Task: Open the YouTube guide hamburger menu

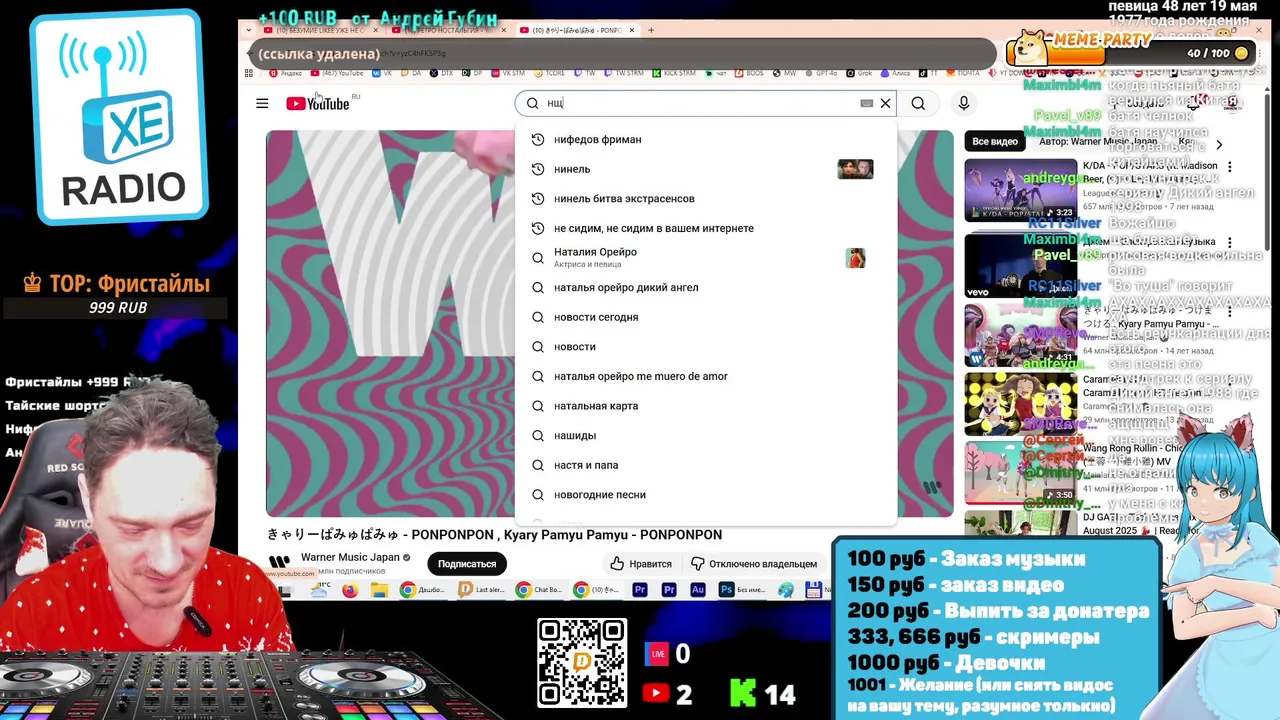Action: click(262, 103)
